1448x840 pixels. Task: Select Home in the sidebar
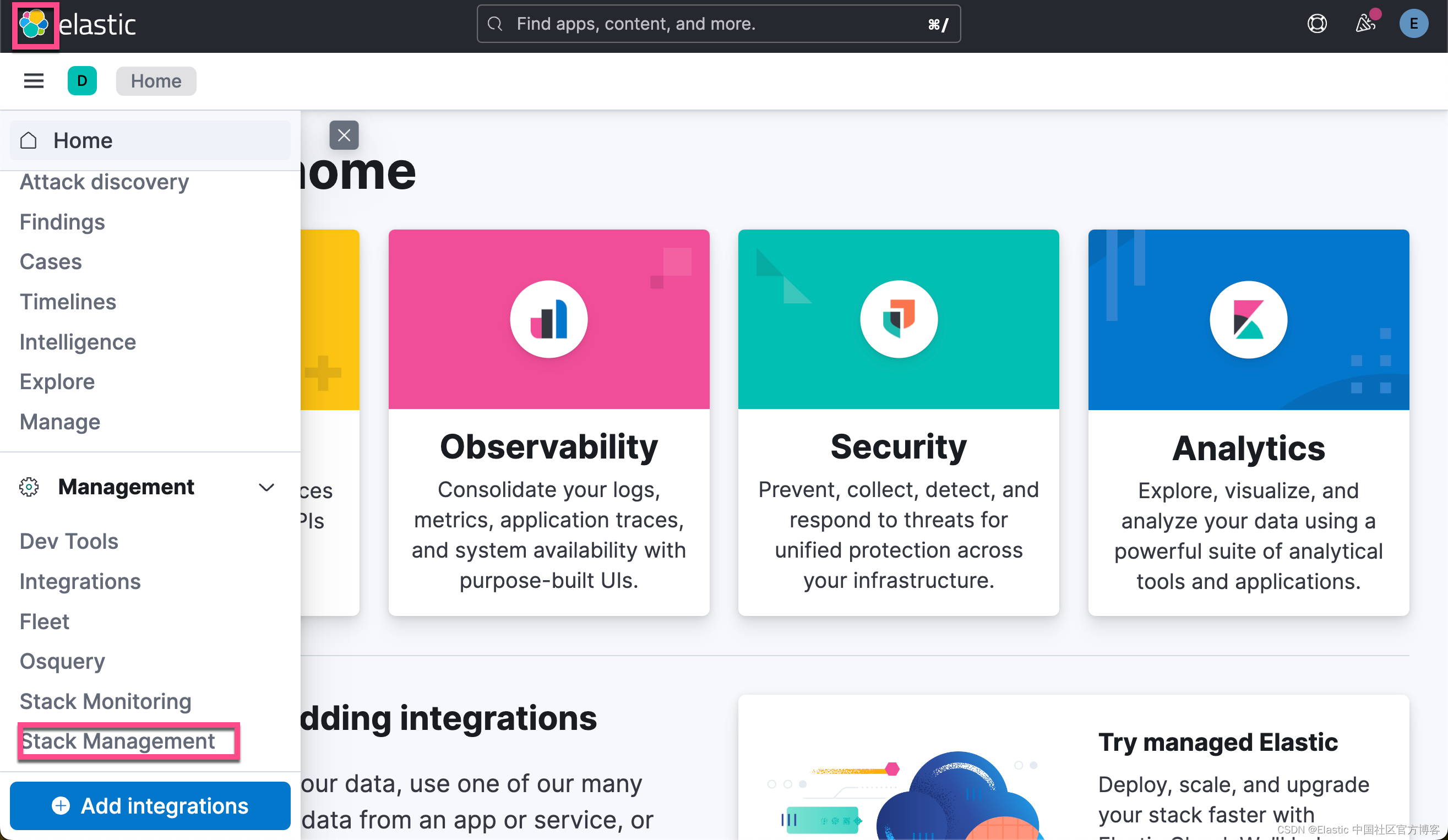(83, 140)
